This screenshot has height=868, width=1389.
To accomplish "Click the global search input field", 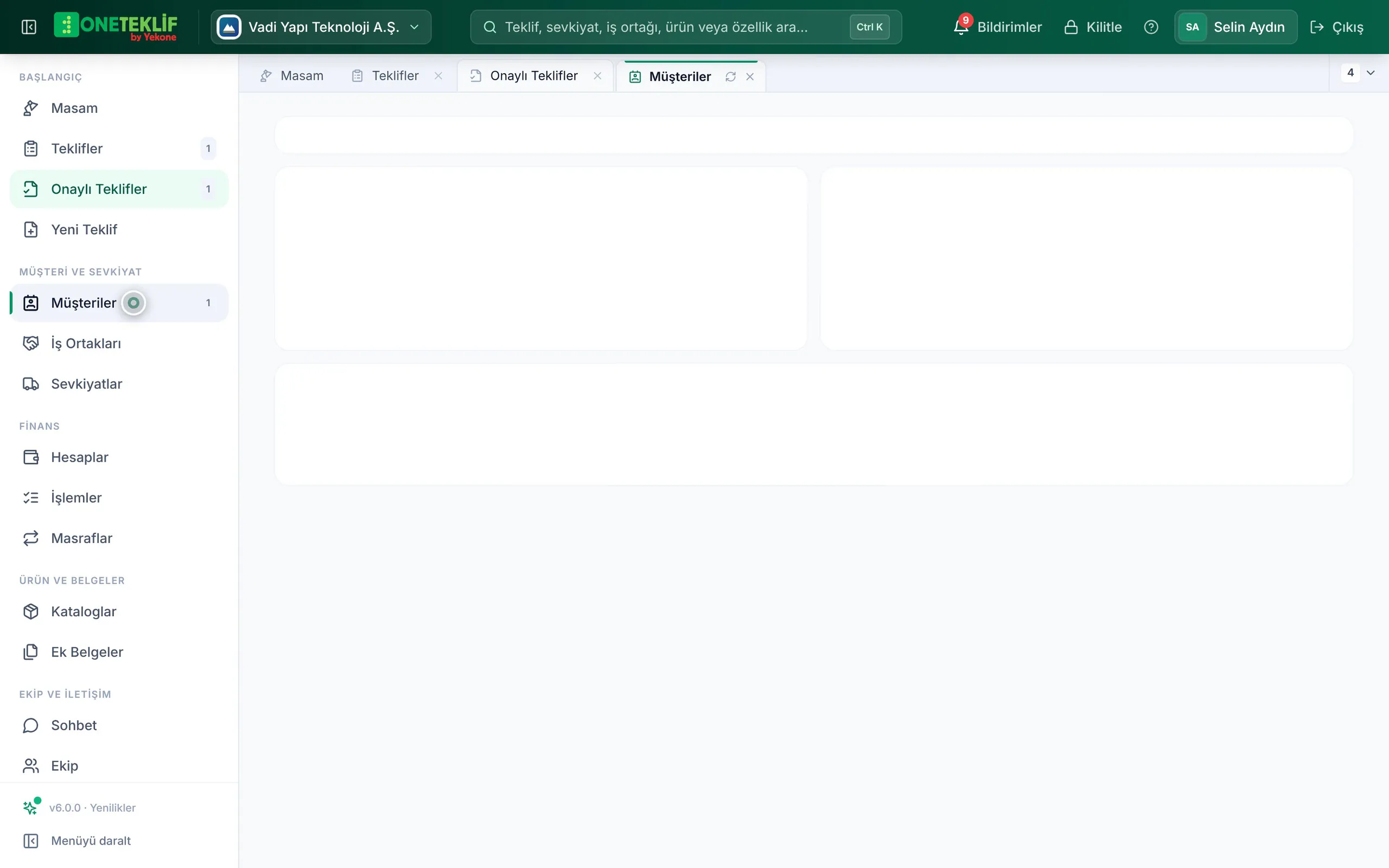I will click(x=686, y=27).
